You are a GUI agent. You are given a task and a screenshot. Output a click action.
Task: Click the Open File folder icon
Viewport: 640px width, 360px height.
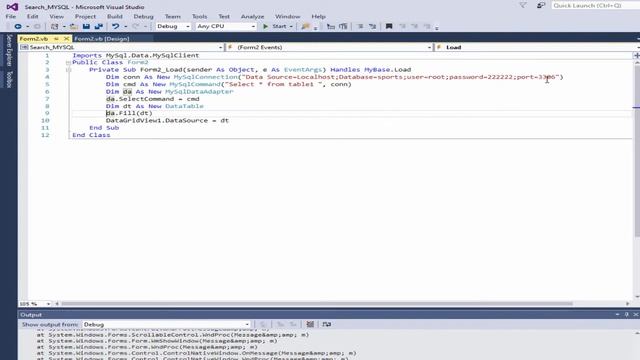tap(73, 27)
